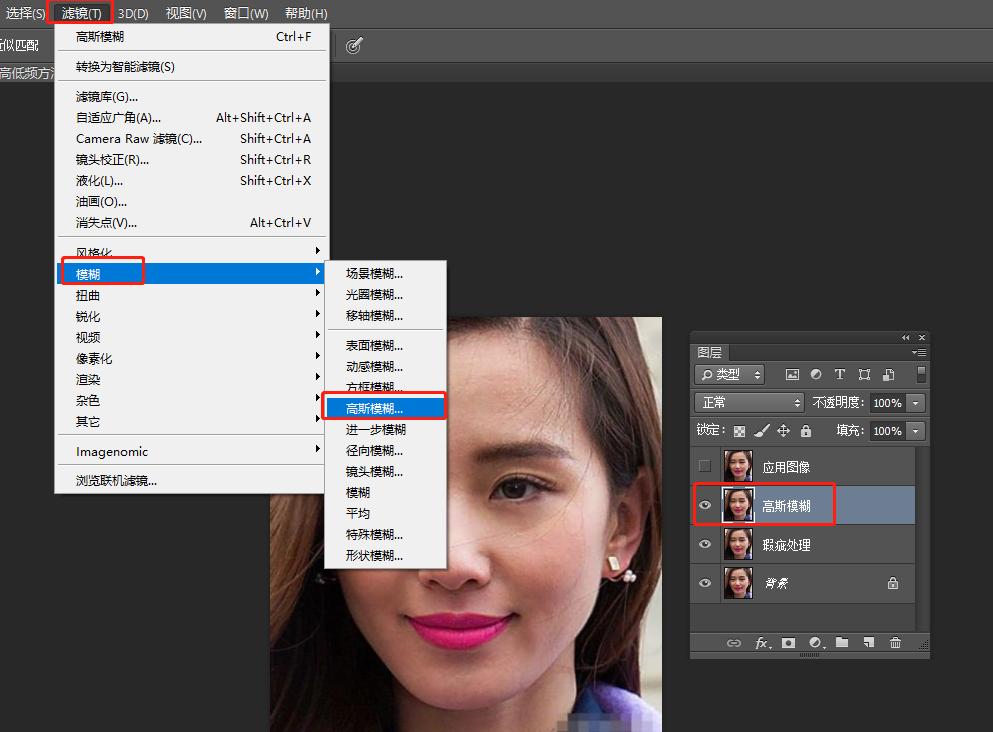The width and height of the screenshot is (993, 732).
Task: Create a new adjustment layer
Action: click(814, 643)
